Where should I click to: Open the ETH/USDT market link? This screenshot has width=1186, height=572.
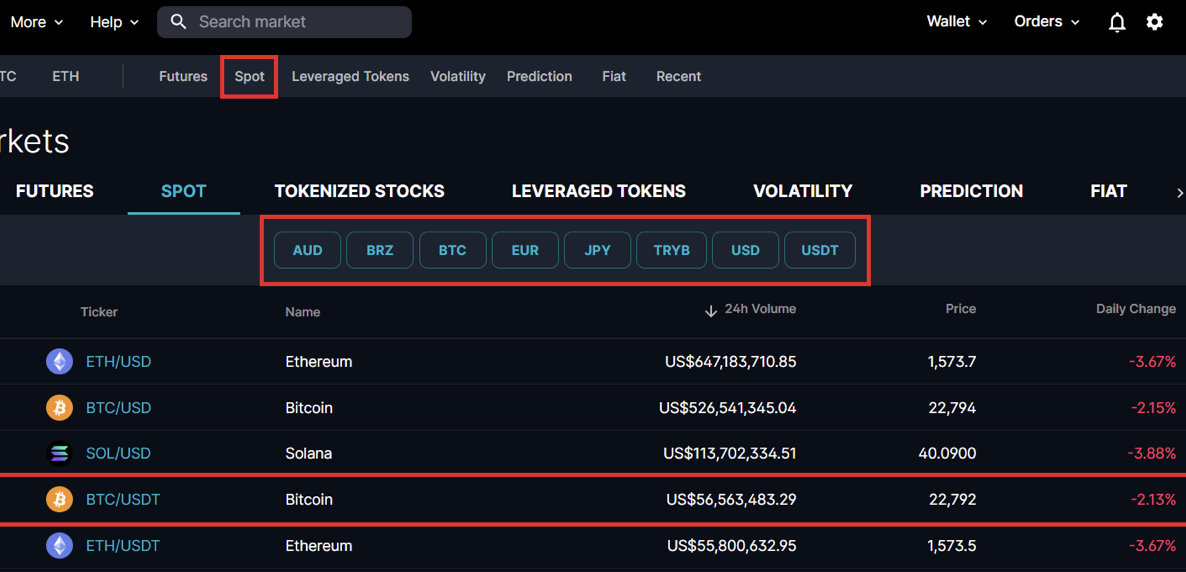tap(123, 546)
